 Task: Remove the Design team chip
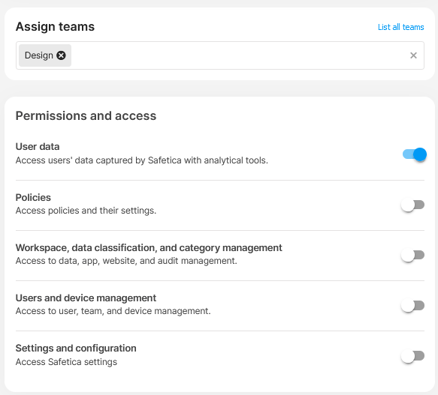(61, 55)
